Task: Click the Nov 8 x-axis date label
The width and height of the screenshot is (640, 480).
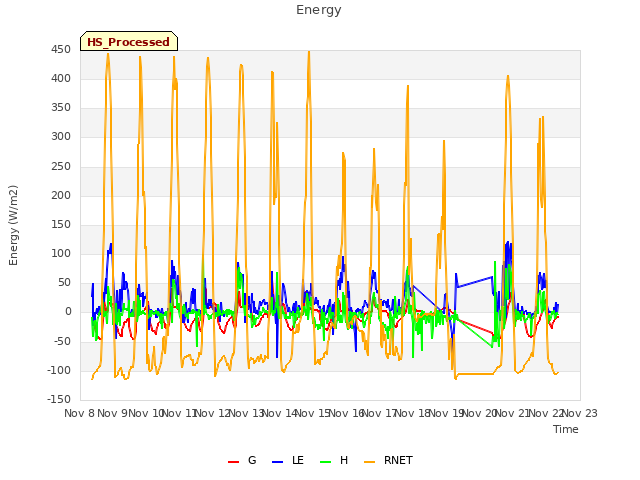Action: pyautogui.click(x=80, y=413)
